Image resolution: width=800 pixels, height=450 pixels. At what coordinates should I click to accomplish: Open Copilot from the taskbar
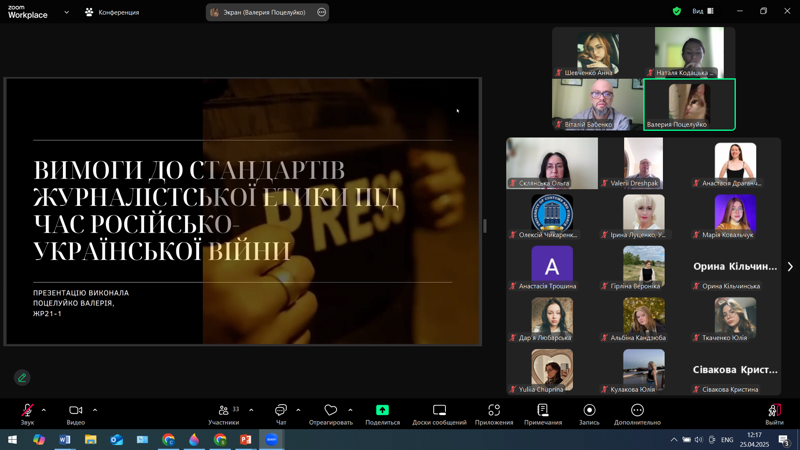[39, 439]
